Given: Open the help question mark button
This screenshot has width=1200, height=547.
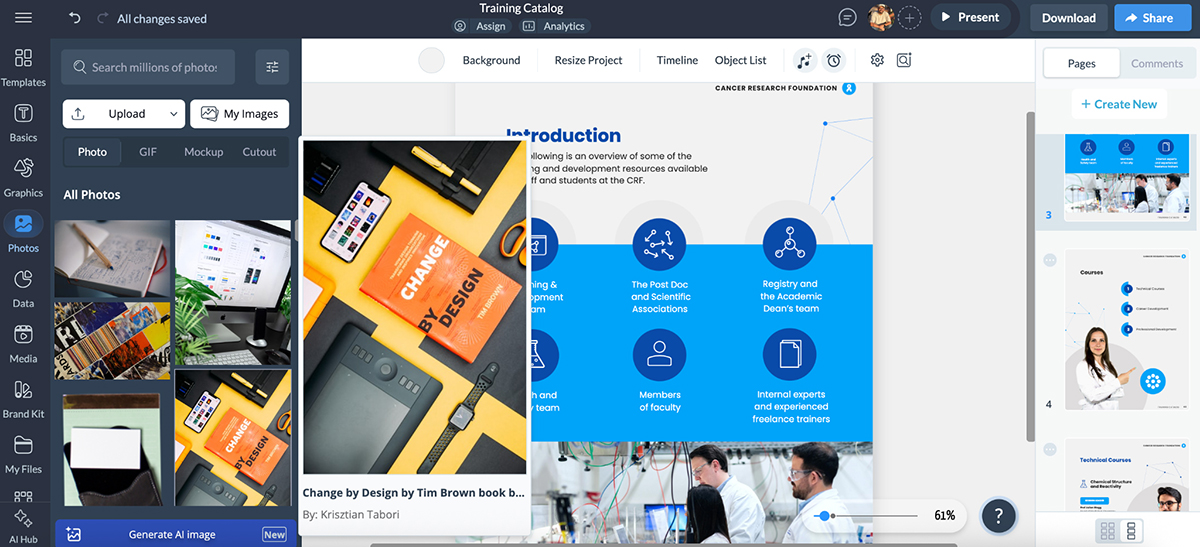Looking at the screenshot, I should (999, 516).
